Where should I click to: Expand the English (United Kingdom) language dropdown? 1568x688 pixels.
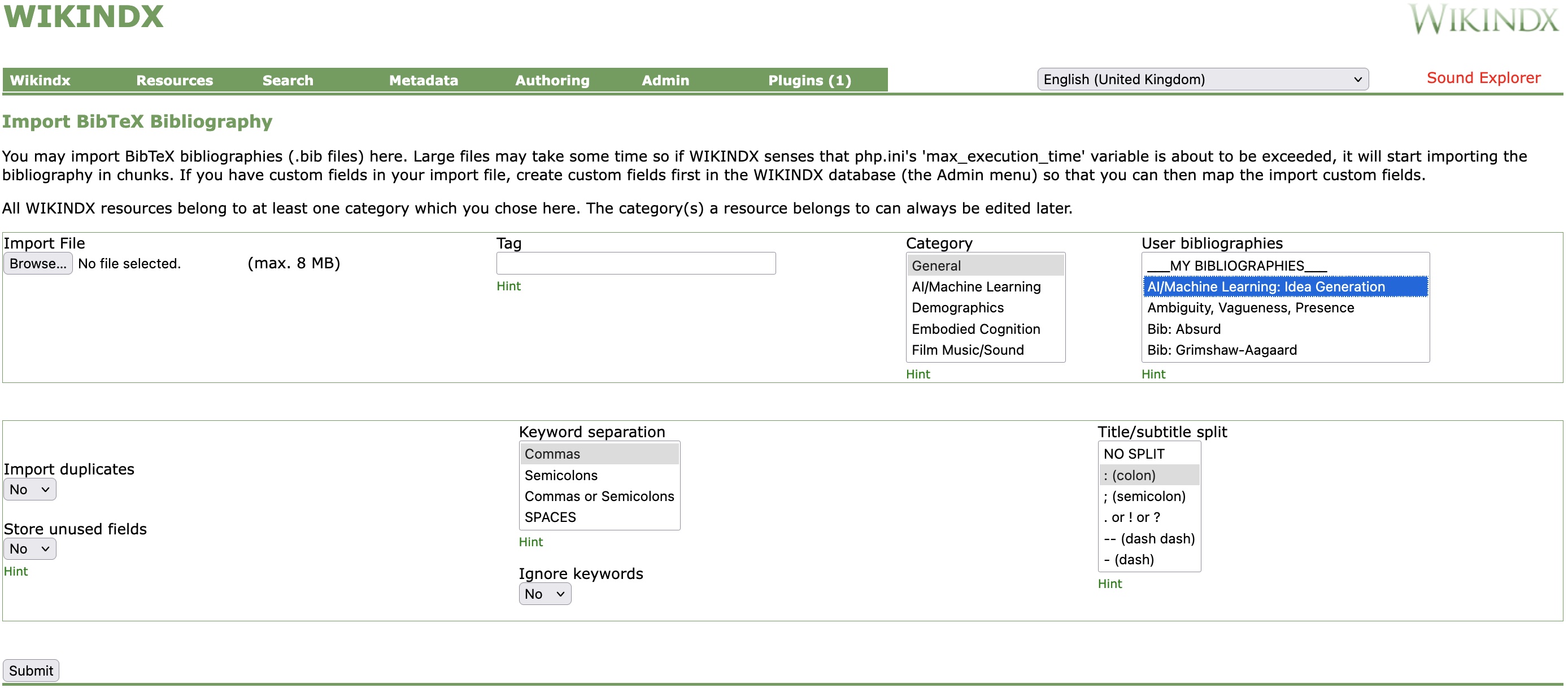point(1202,79)
